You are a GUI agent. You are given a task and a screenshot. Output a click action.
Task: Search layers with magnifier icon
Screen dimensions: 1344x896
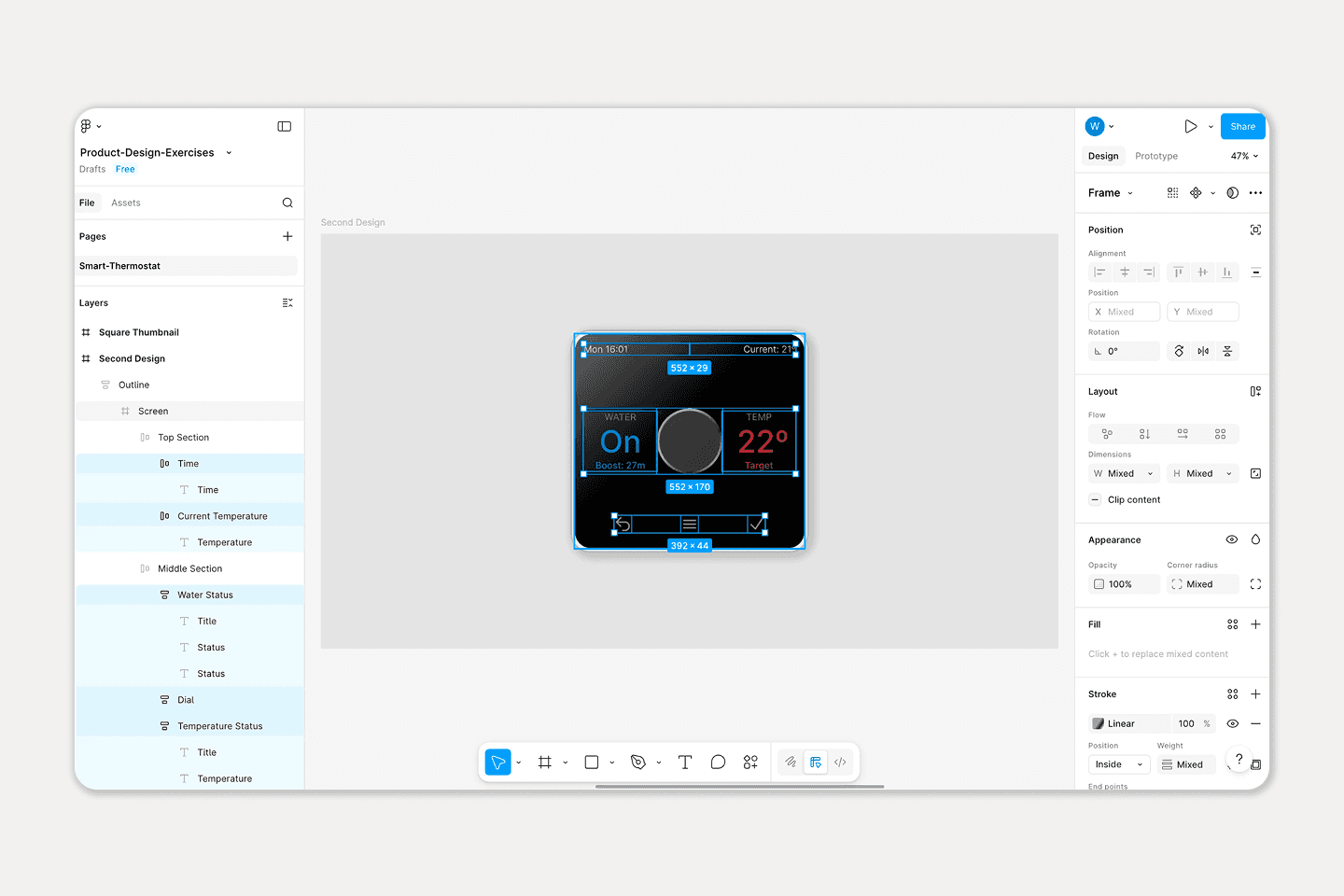(287, 203)
